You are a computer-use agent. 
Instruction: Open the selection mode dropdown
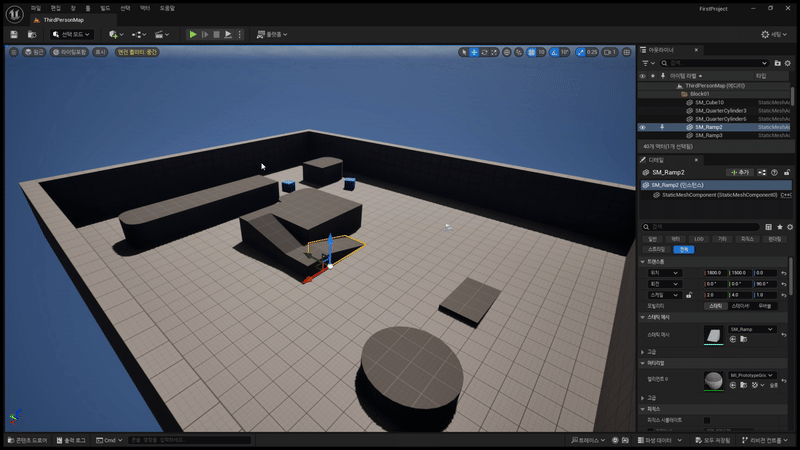tap(71, 34)
